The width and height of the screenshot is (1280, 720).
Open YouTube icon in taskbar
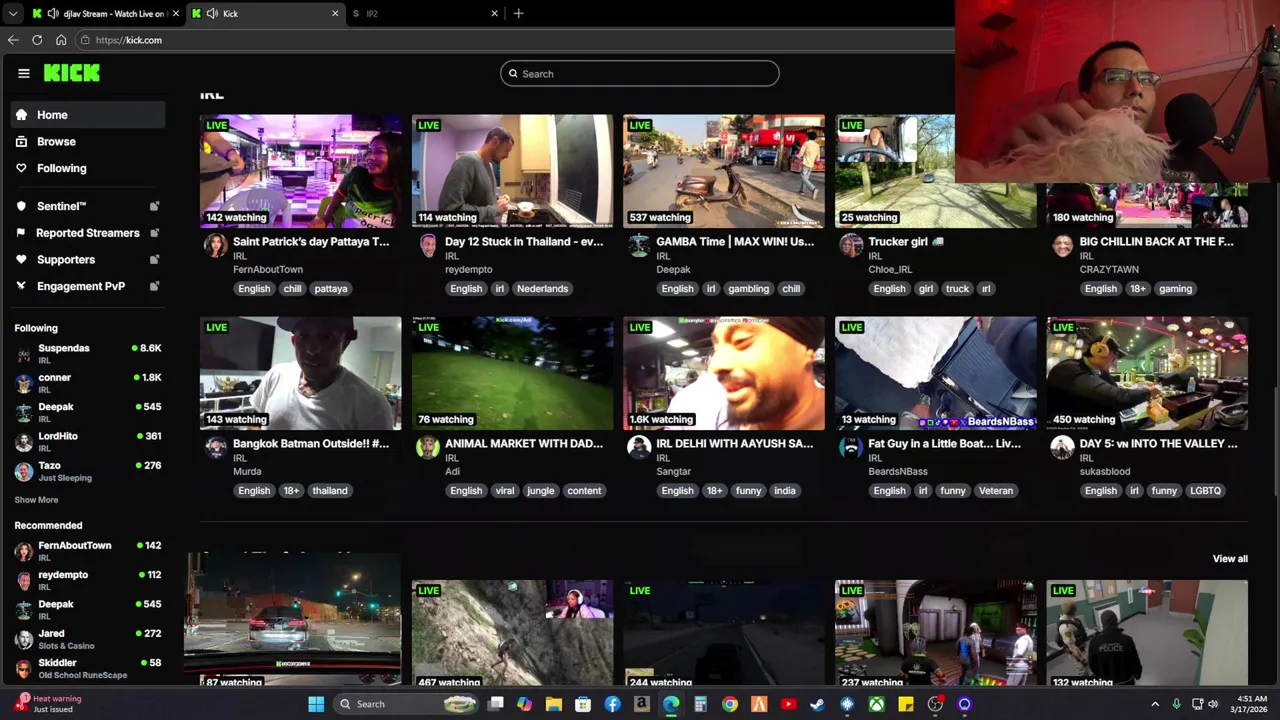pyautogui.click(x=788, y=704)
